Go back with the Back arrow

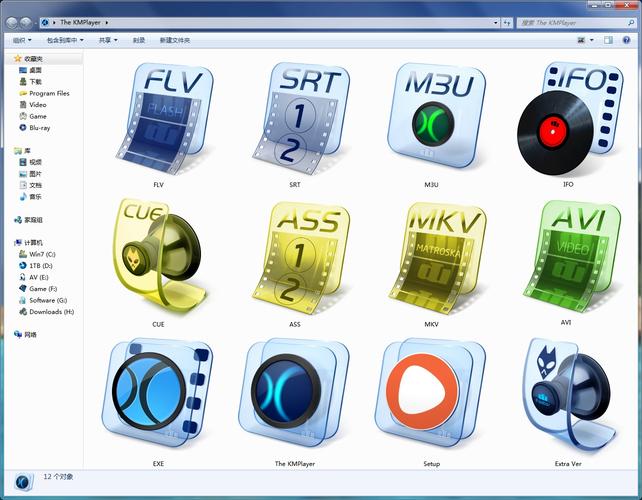[12, 23]
